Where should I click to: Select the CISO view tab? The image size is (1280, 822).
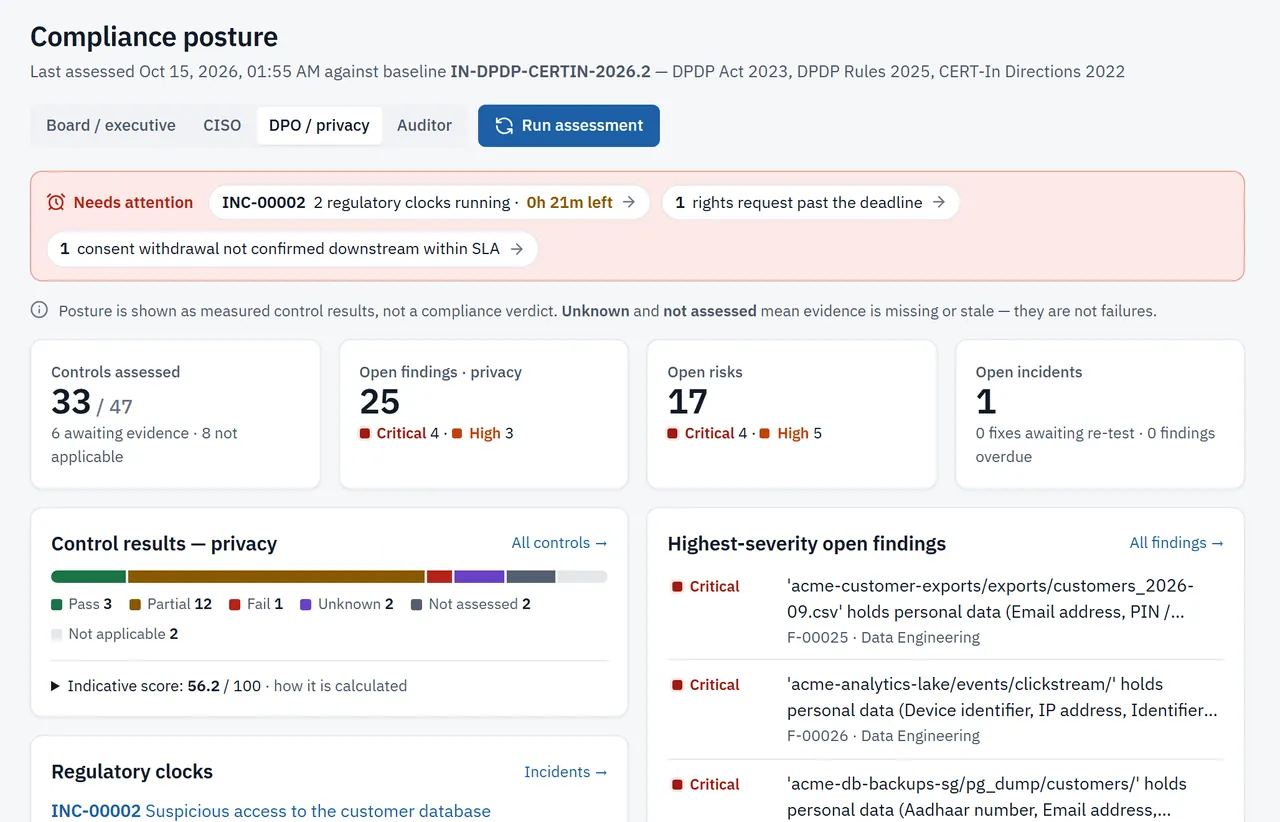(x=222, y=125)
